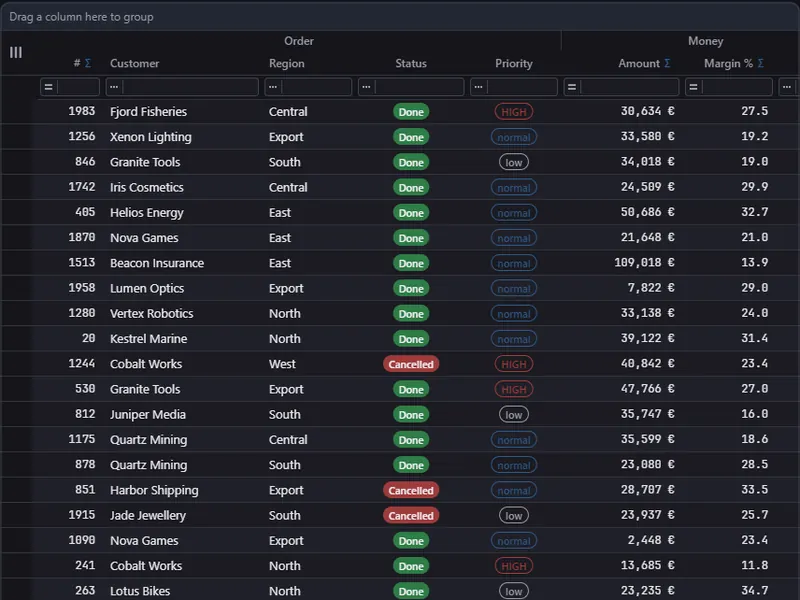Click the group panel drop area text
Image resolution: width=800 pixels, height=600 pixels.
[81, 17]
